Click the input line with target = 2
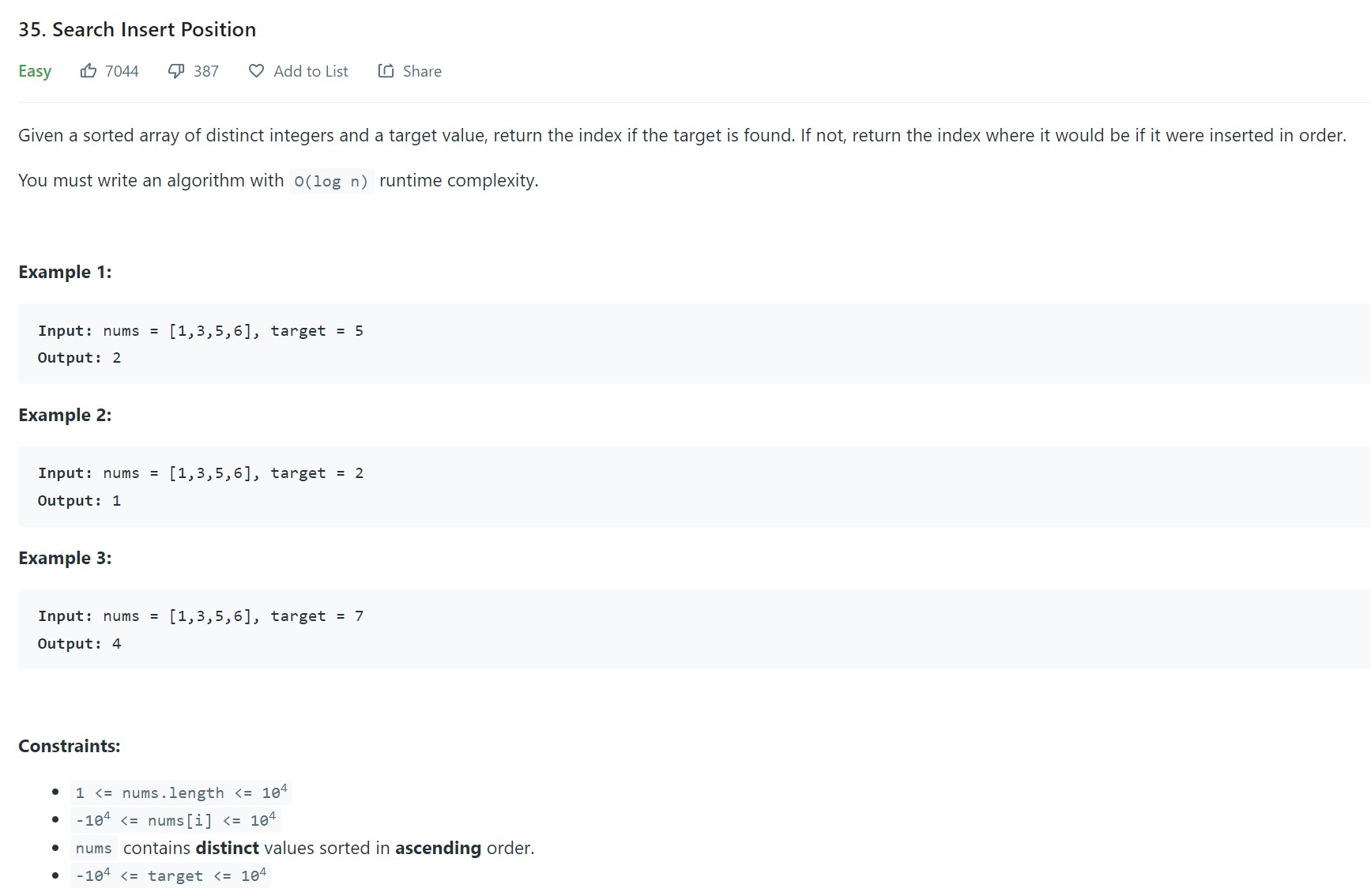The width and height of the screenshot is (1371, 896). click(201, 472)
